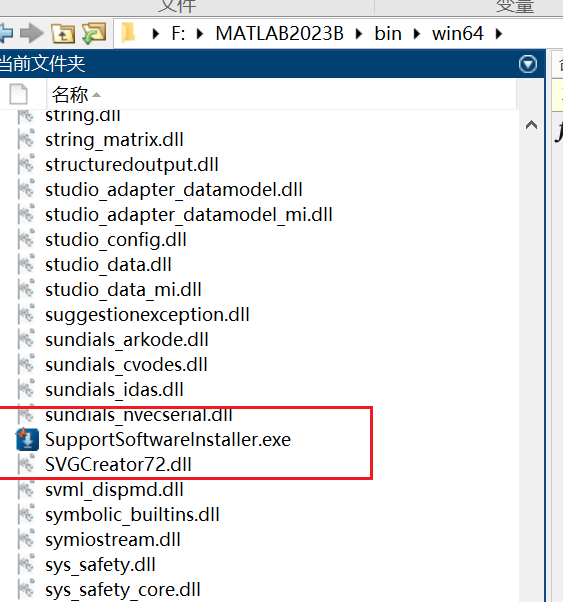
Task: Select studio_data.dll file
Action: [108, 265]
